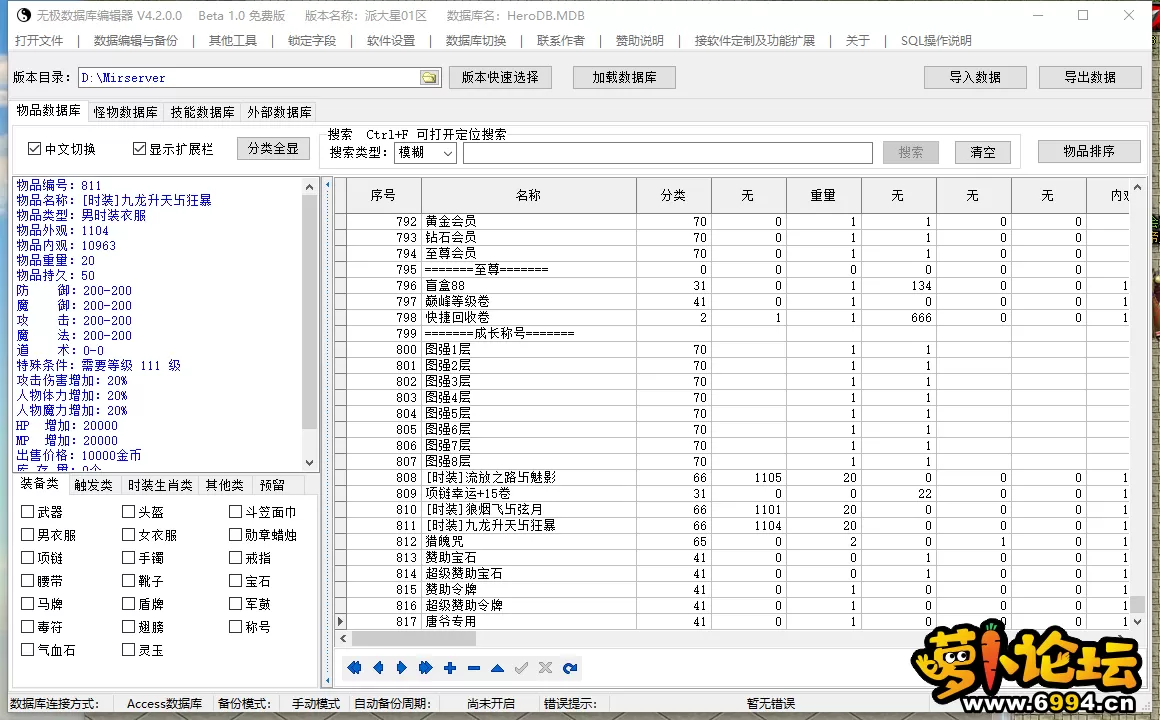1160x720 pixels.
Task: Click the table's scroll left arrow
Action: tap(343, 638)
